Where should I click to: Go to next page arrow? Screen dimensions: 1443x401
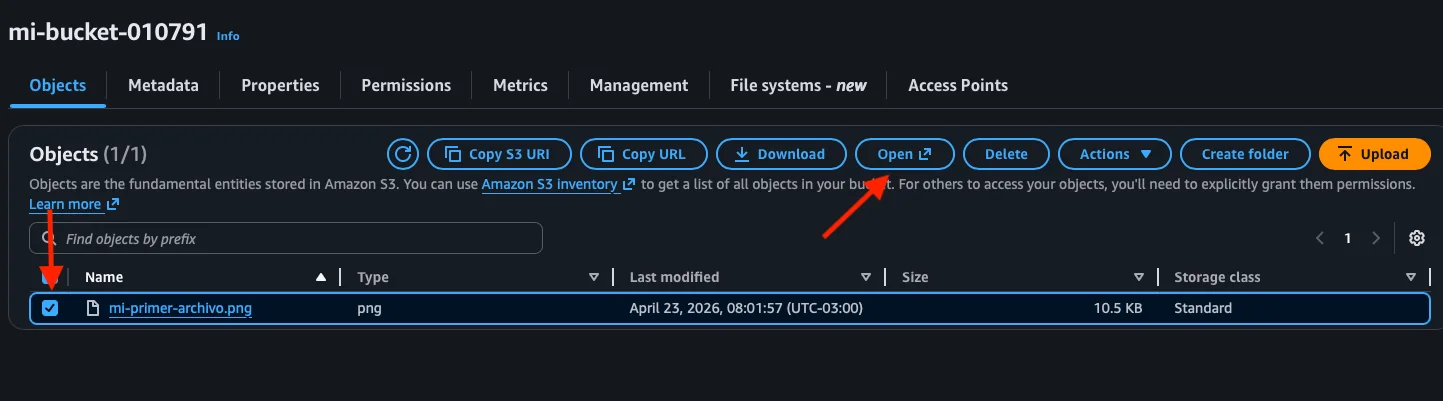[x=1376, y=238]
